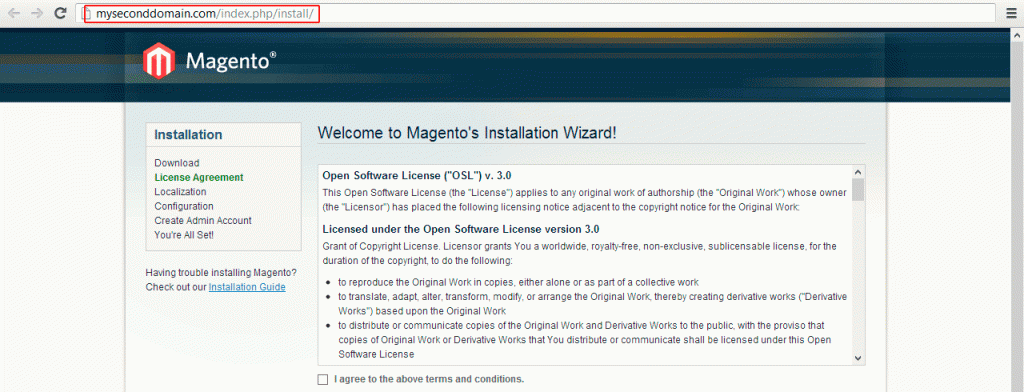
Task: Tick the agree to terms checkbox
Action: 323,380
